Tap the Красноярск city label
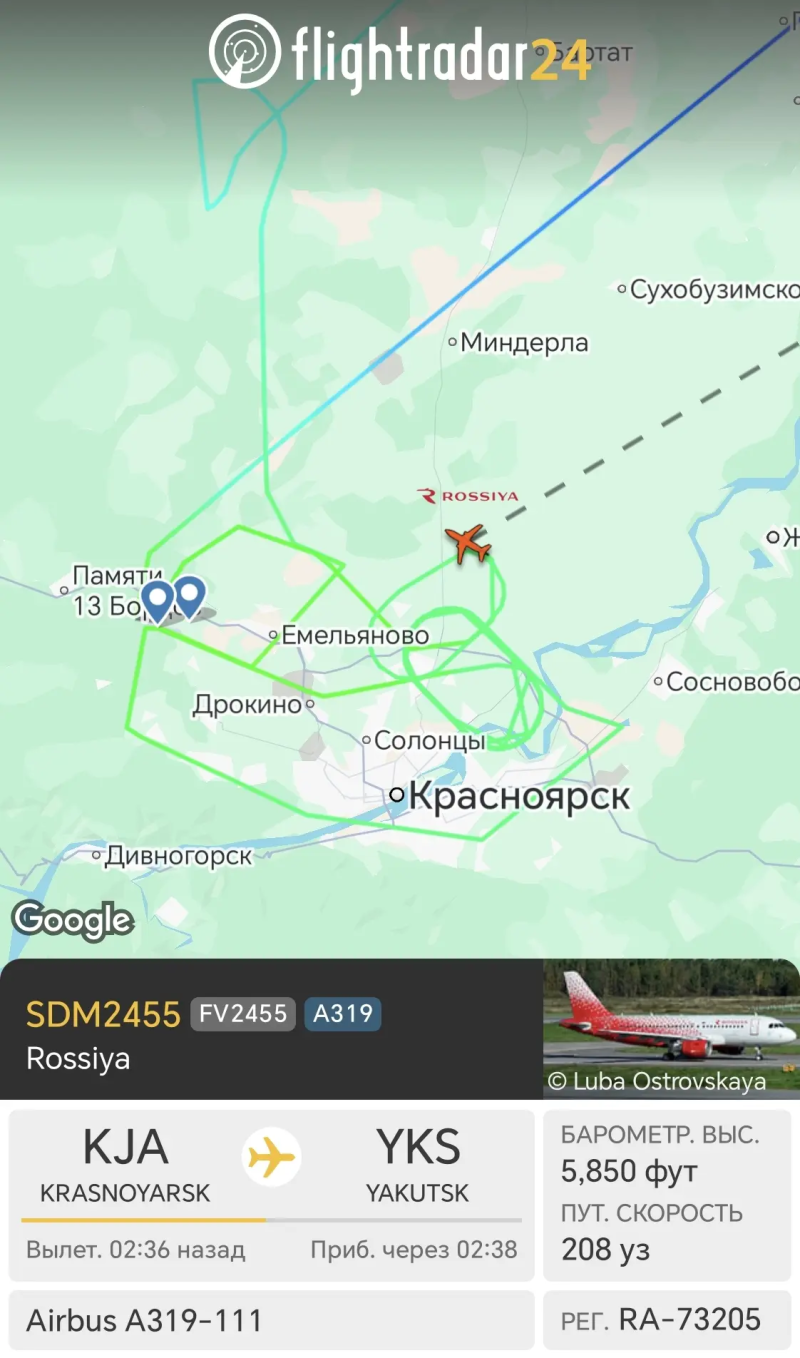 click(x=519, y=797)
